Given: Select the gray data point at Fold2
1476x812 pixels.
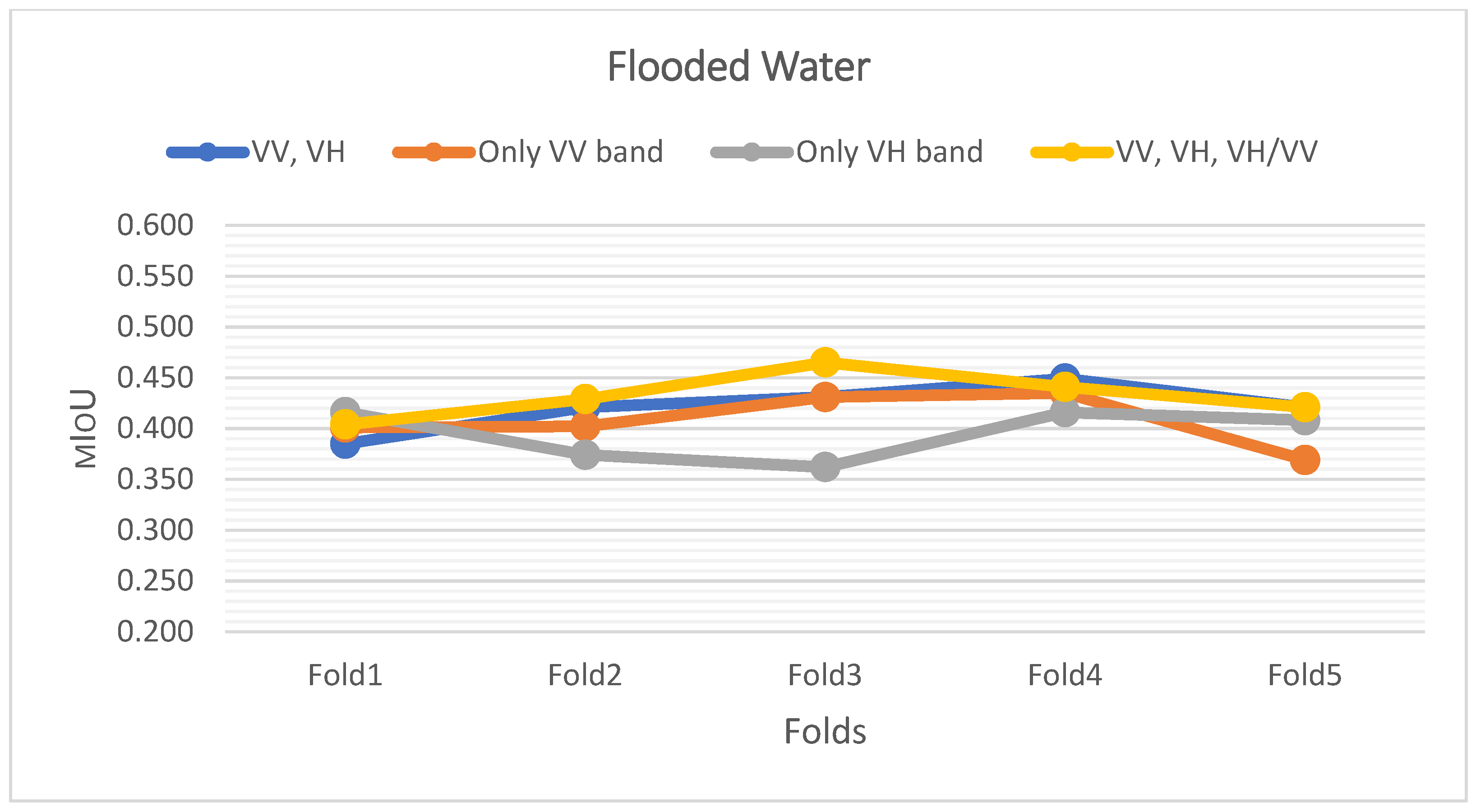Looking at the screenshot, I should (x=585, y=455).
